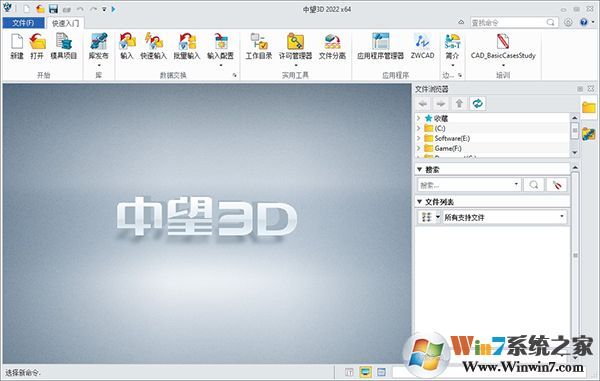Open quick access toolbar customize dropdown
This screenshot has width=600, height=381.
click(104, 9)
